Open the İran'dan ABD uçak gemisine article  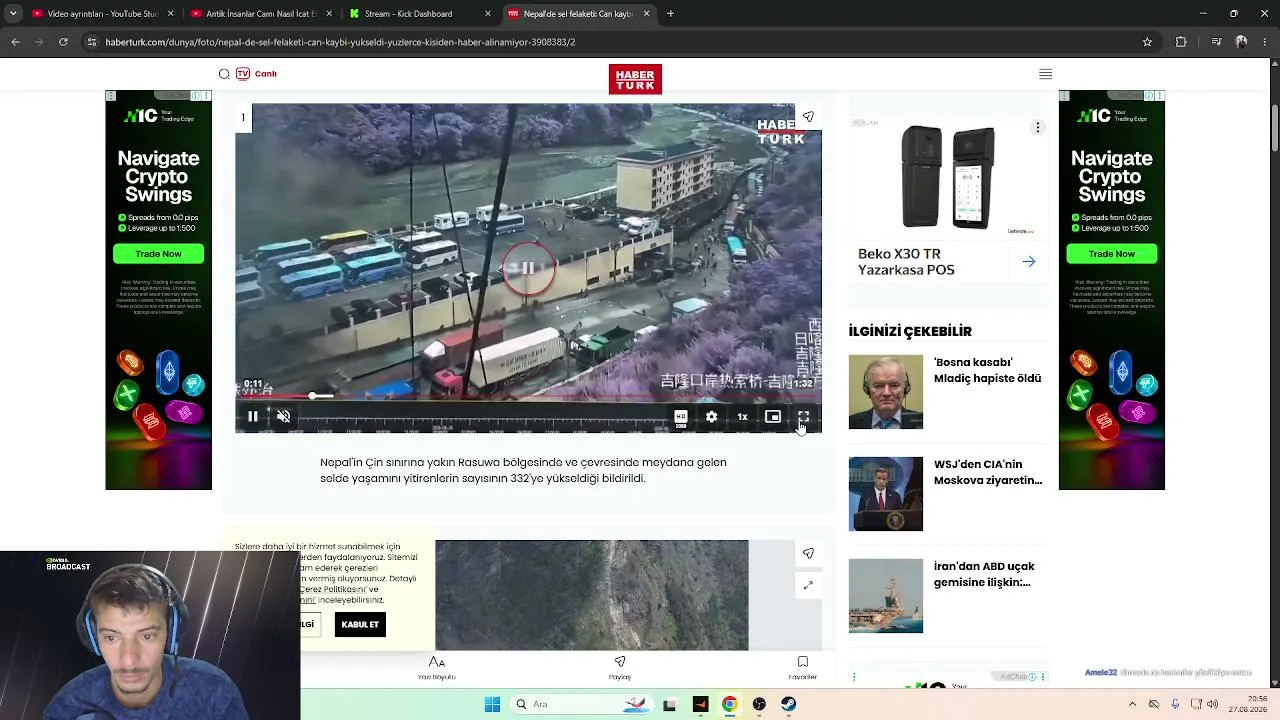tap(984, 574)
